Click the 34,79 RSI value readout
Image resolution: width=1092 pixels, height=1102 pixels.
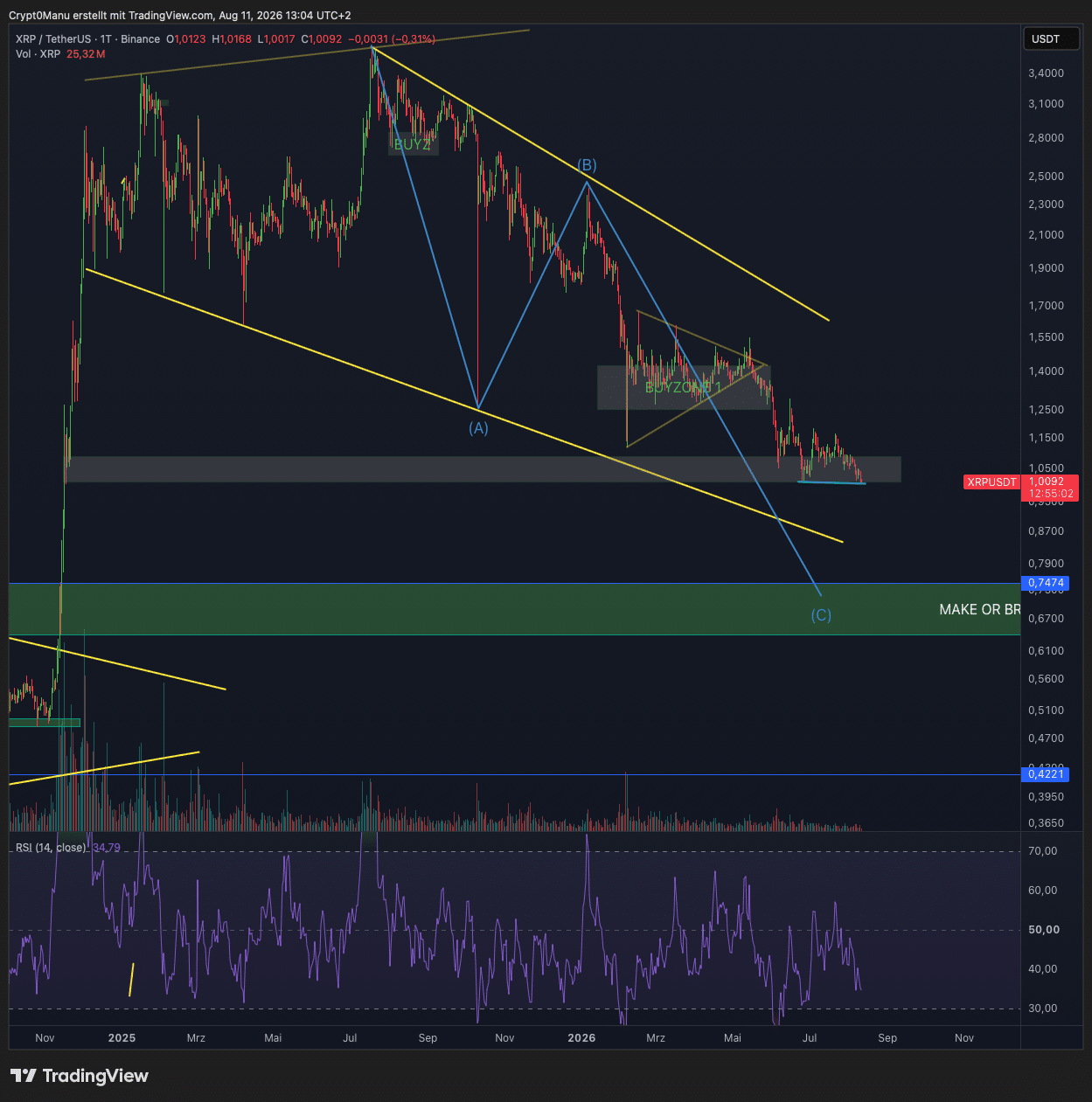tap(107, 848)
